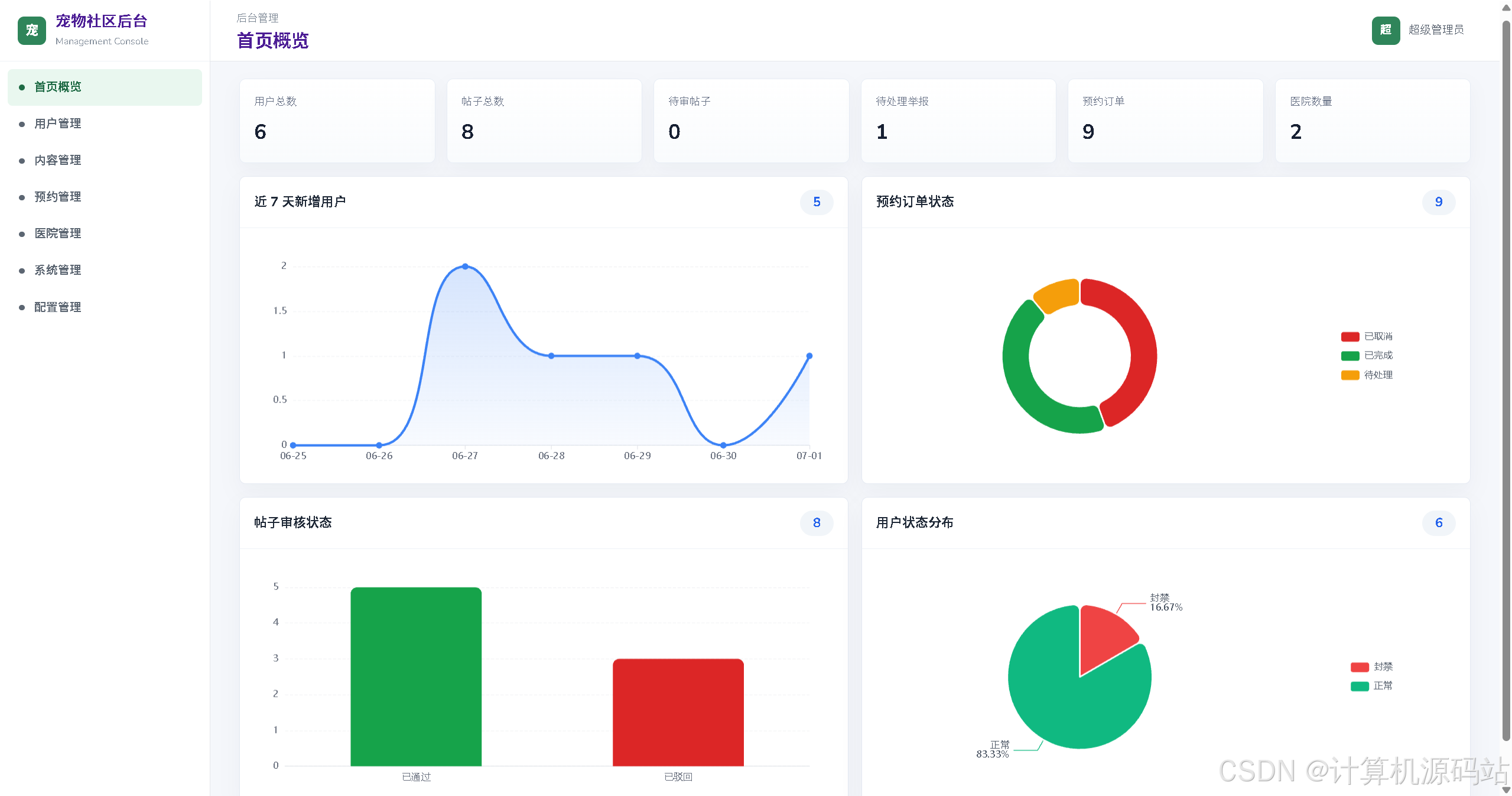Click the badge 6 on 用户状态分布
This screenshot has height=796, width=1512.
click(x=1439, y=523)
